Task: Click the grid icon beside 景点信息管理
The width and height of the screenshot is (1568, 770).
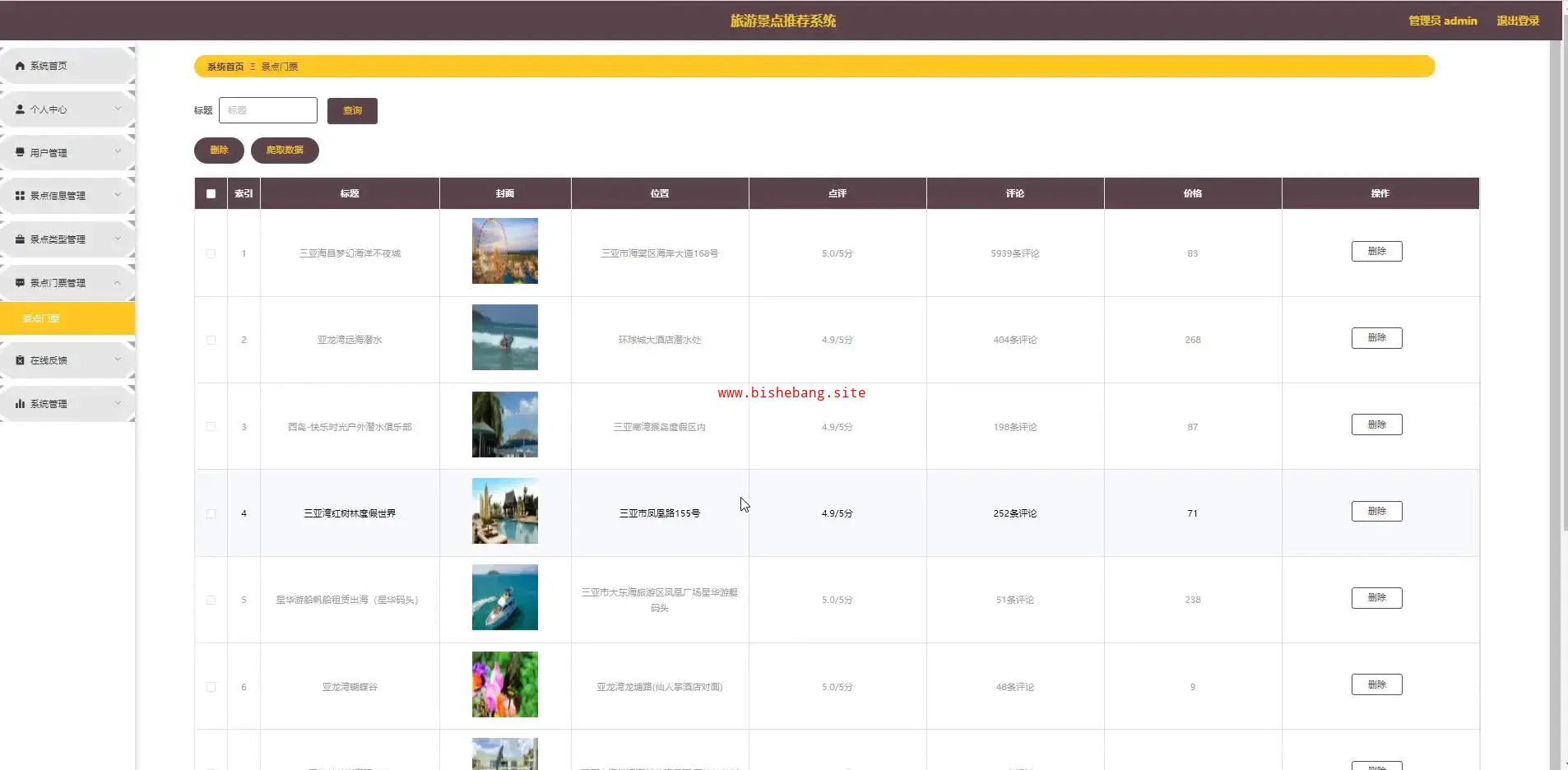Action: [x=20, y=196]
